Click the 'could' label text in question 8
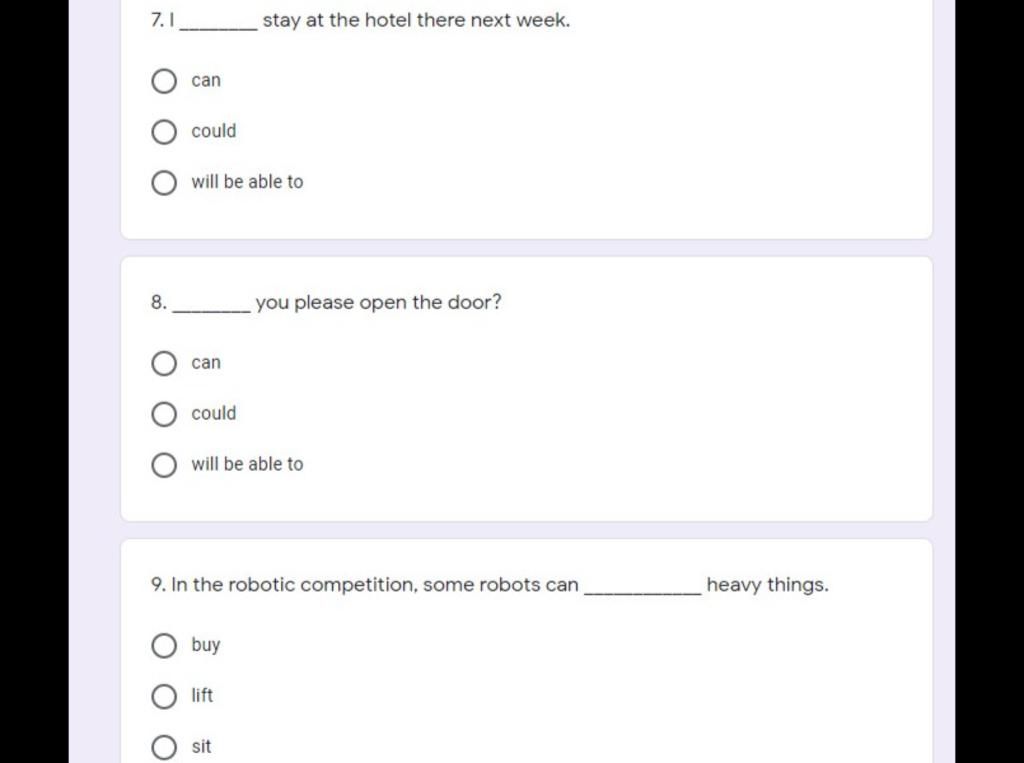This screenshot has height=763, width=1024. (214, 414)
